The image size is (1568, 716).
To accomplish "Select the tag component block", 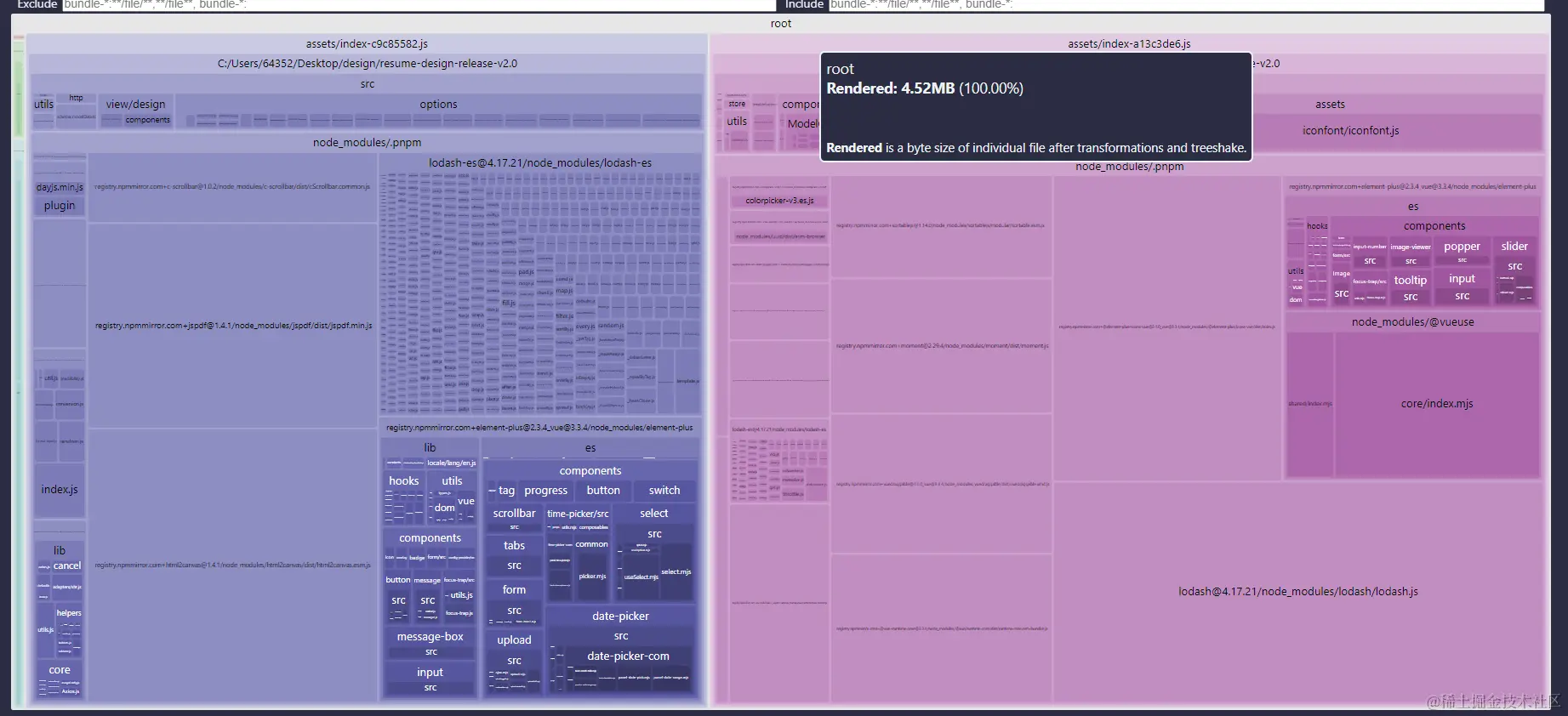I will click(x=506, y=491).
